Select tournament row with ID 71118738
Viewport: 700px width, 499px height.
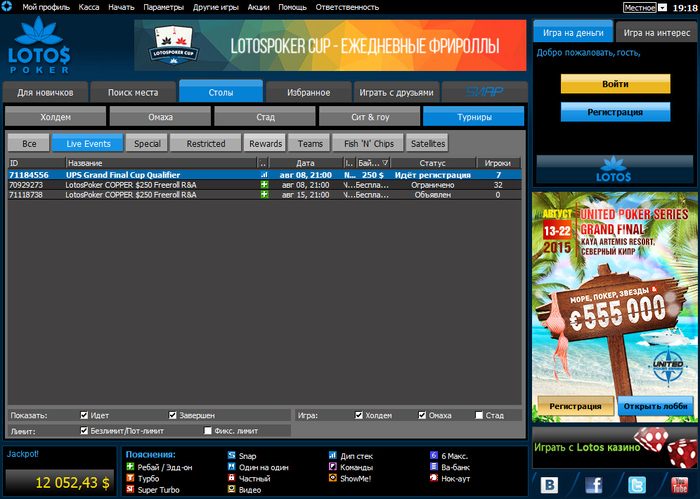click(x=264, y=195)
